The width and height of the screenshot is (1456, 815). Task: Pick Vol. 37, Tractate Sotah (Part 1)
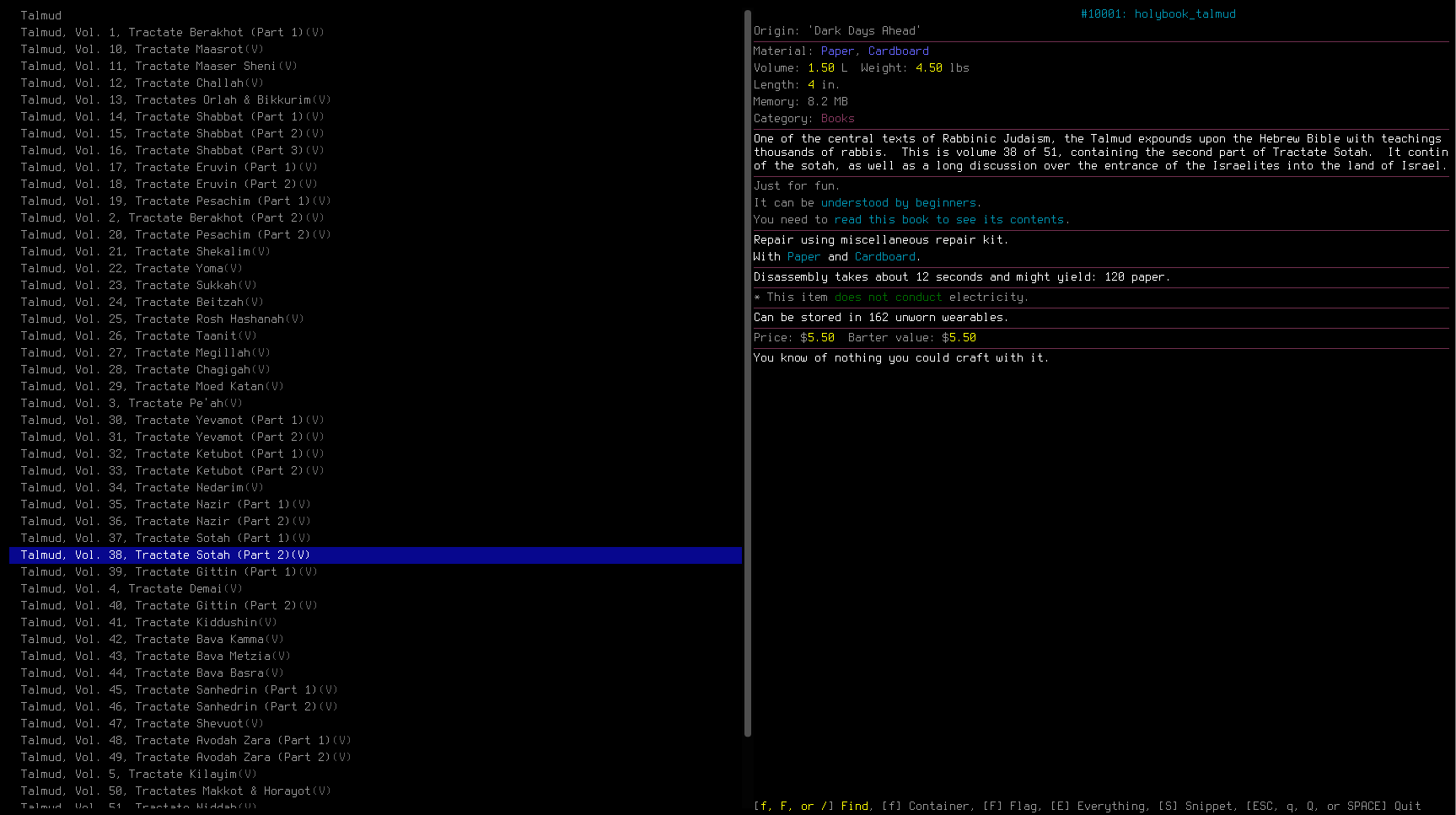[165, 538]
